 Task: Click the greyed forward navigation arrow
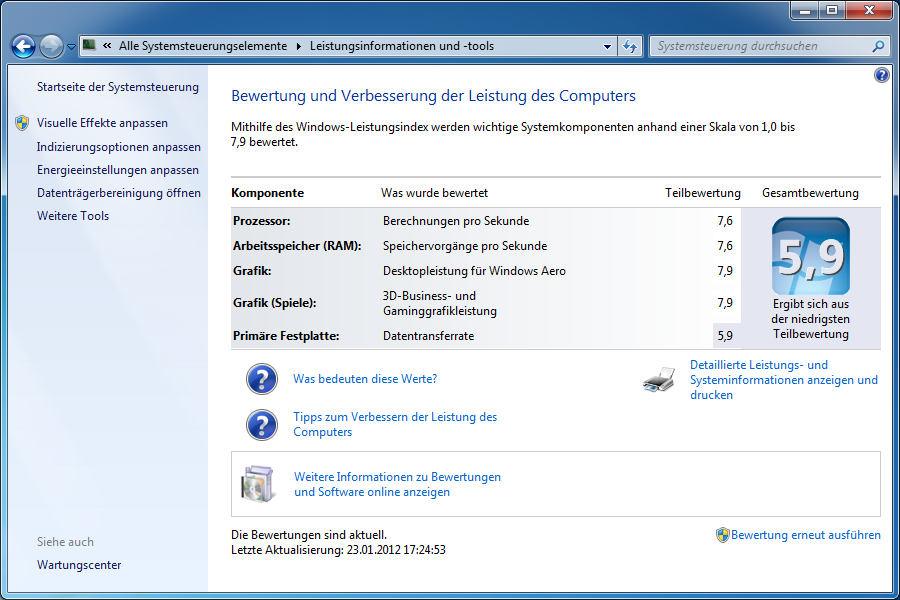point(51,47)
